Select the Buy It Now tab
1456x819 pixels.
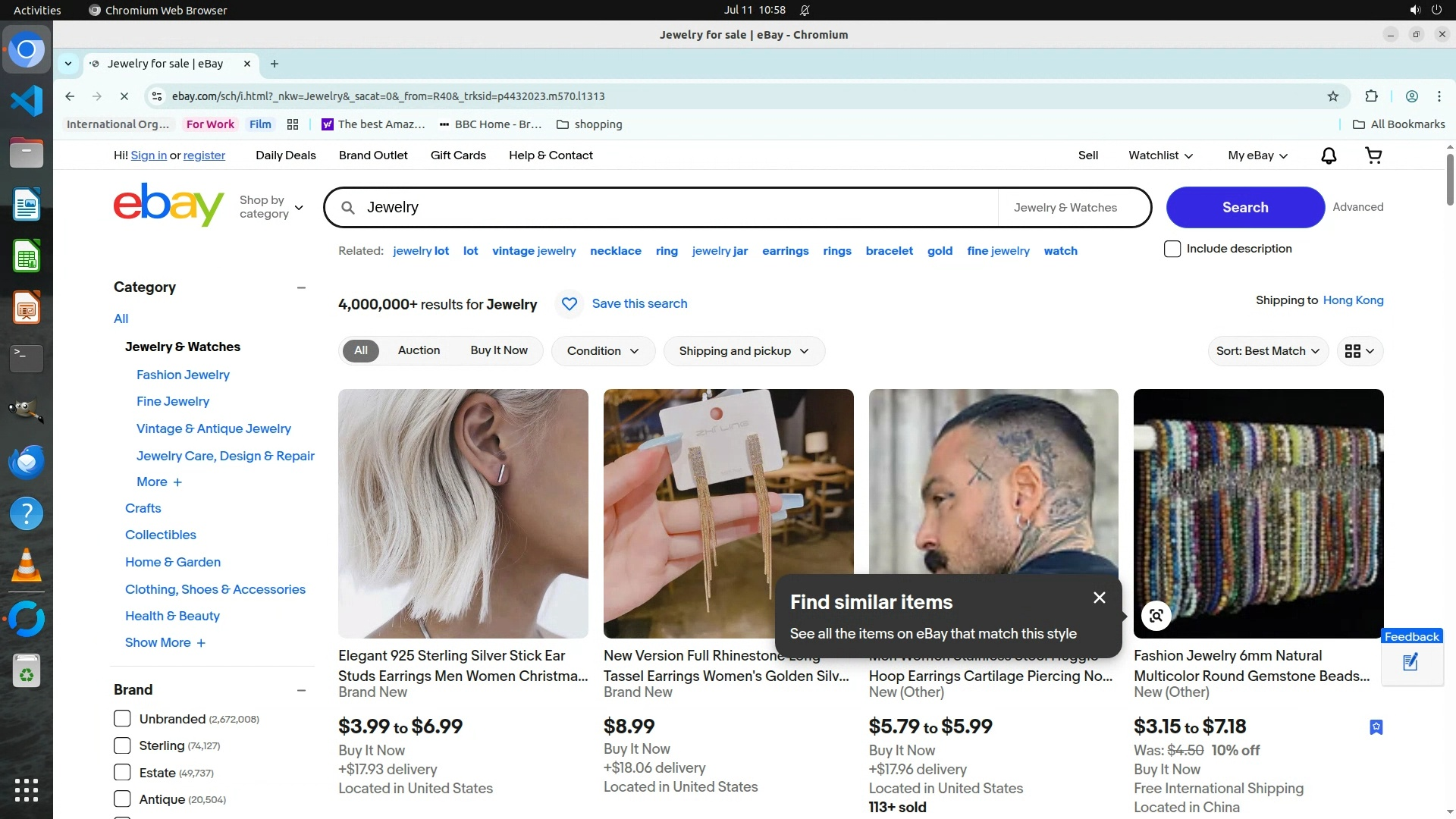(x=498, y=350)
